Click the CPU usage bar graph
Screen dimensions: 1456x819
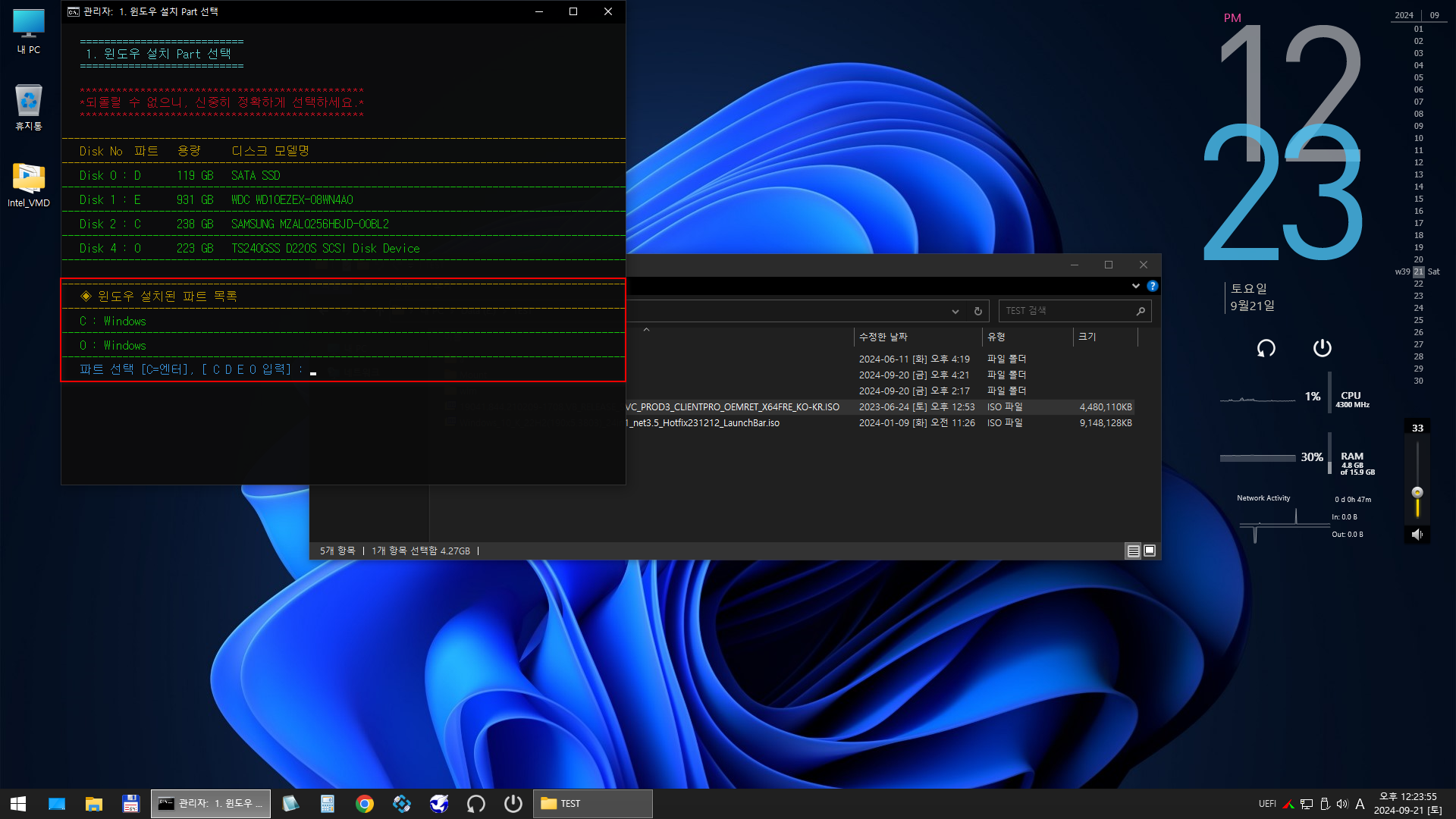(x=1257, y=398)
